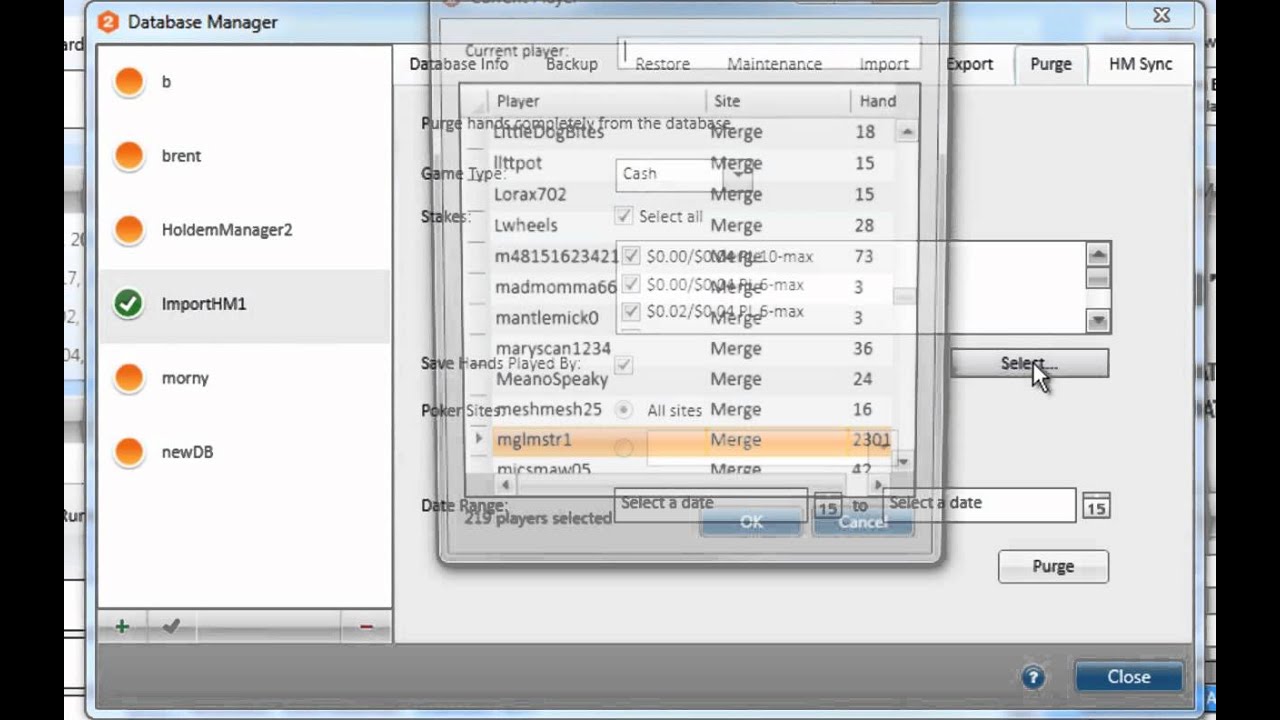Click the Database Manager logo icon in title bar
The width and height of the screenshot is (1280, 720).
tap(107, 21)
